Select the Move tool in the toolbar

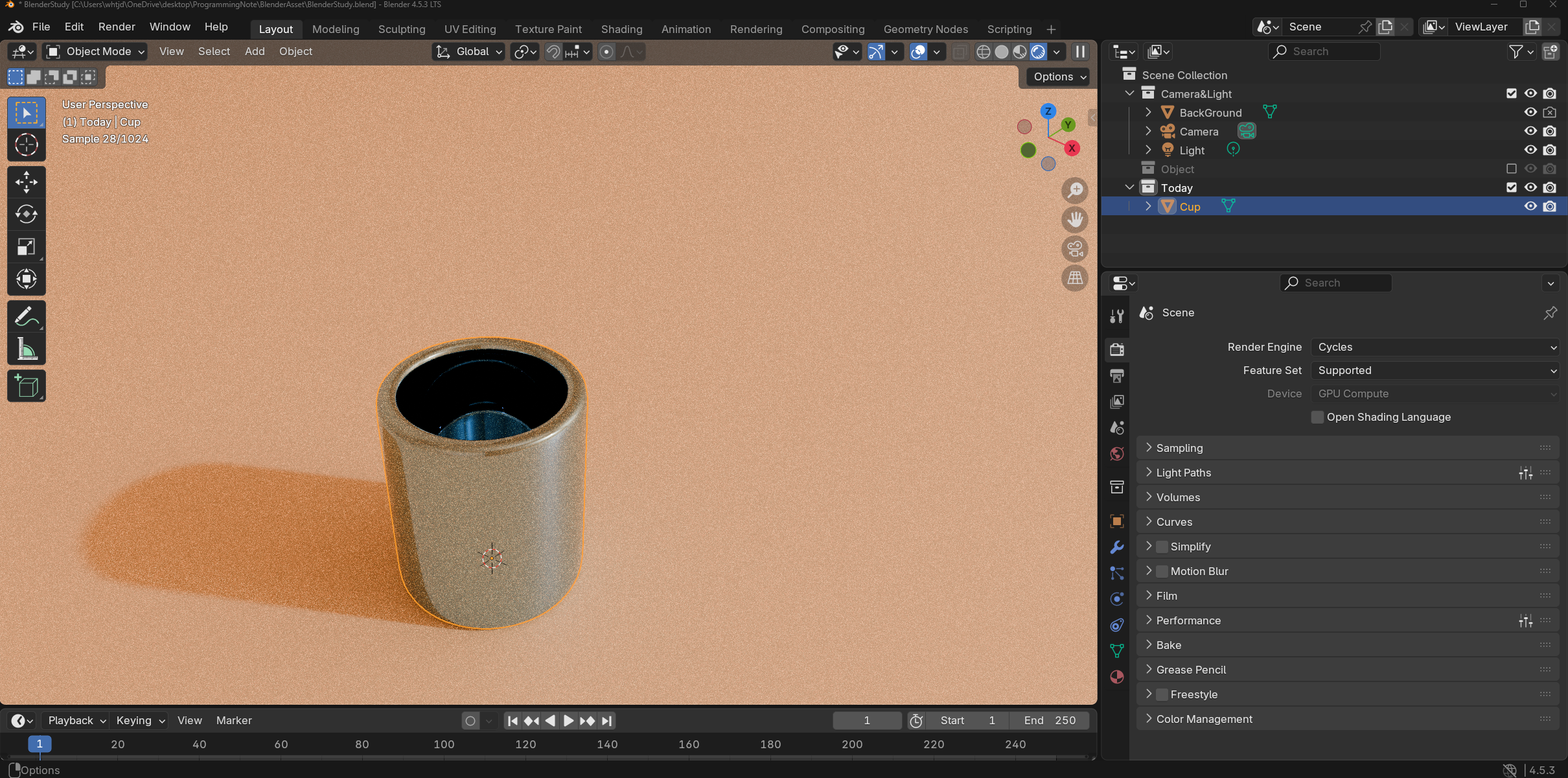[26, 182]
